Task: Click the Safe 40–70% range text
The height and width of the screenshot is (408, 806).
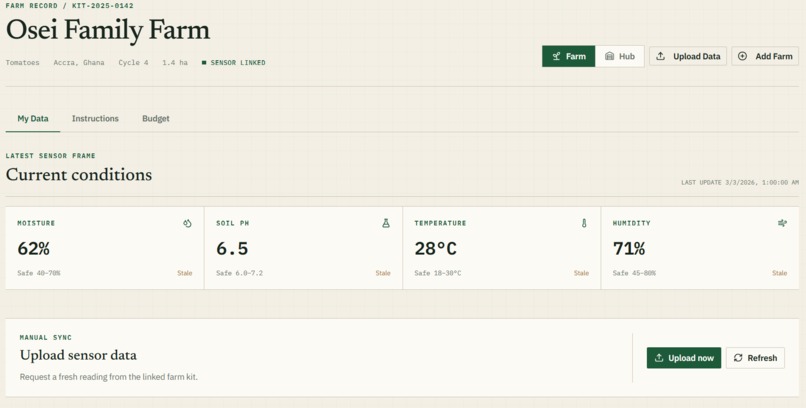Action: coord(39,273)
